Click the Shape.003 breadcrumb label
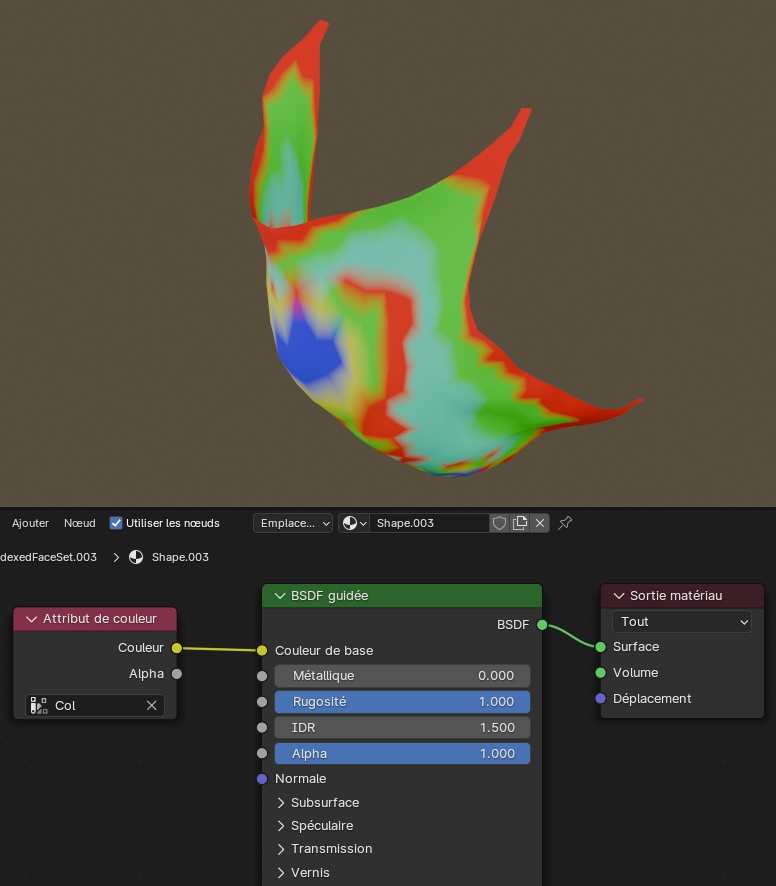Viewport: 776px width, 886px height. 180,557
